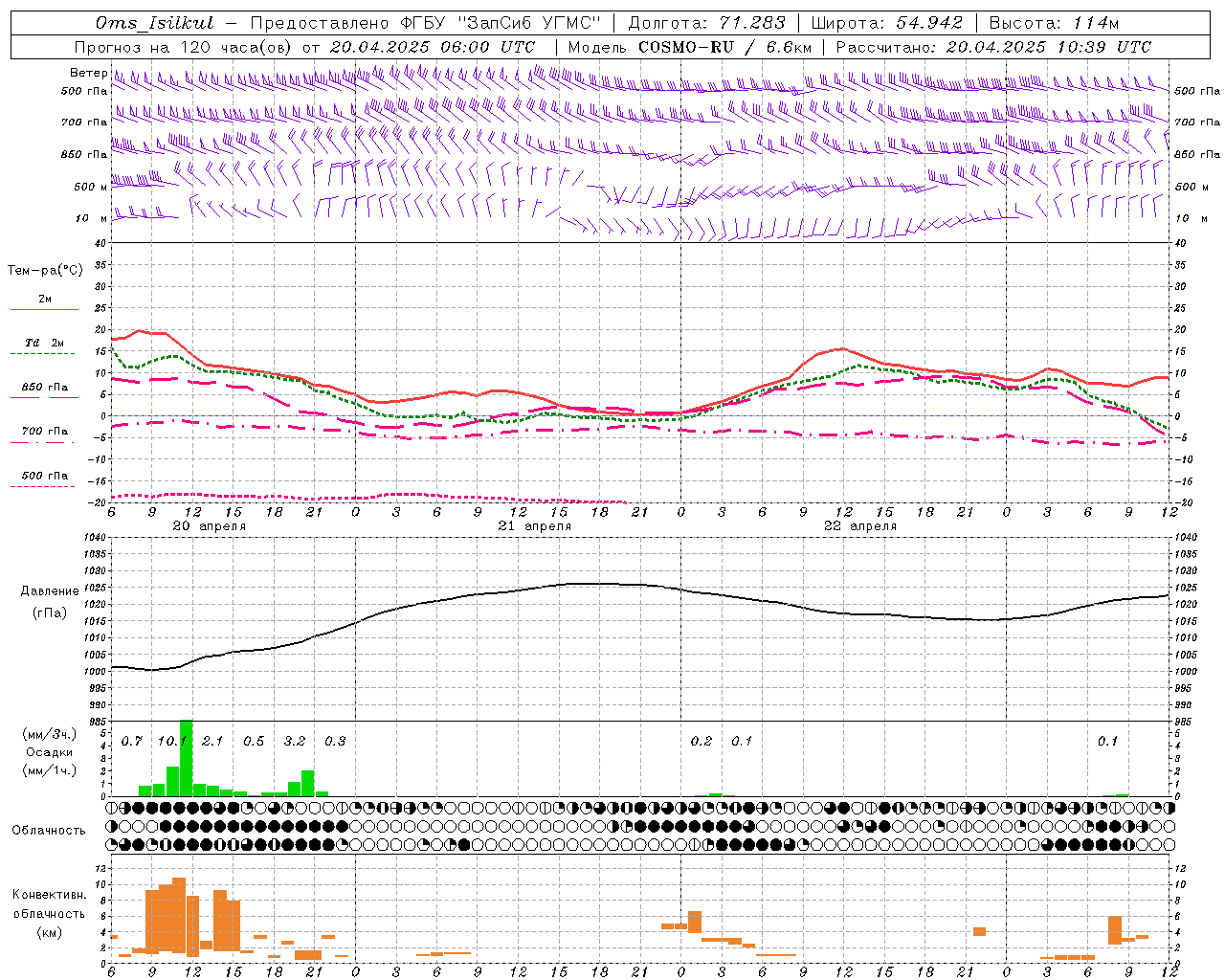Select the longitude value Долгота: 71.283
The height and width of the screenshot is (980, 1225).
click(706, 23)
